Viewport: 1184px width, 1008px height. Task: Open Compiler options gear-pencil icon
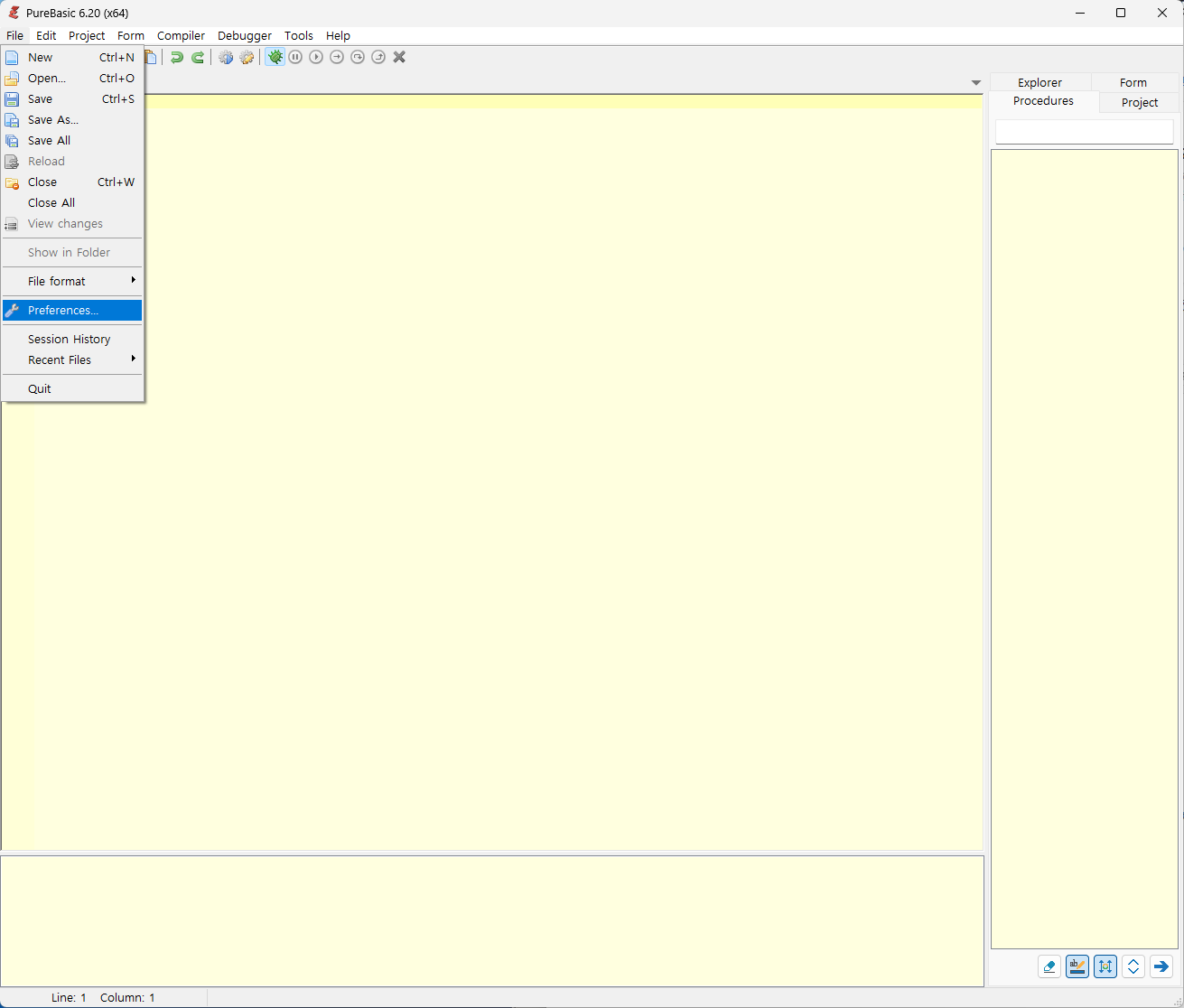247,57
